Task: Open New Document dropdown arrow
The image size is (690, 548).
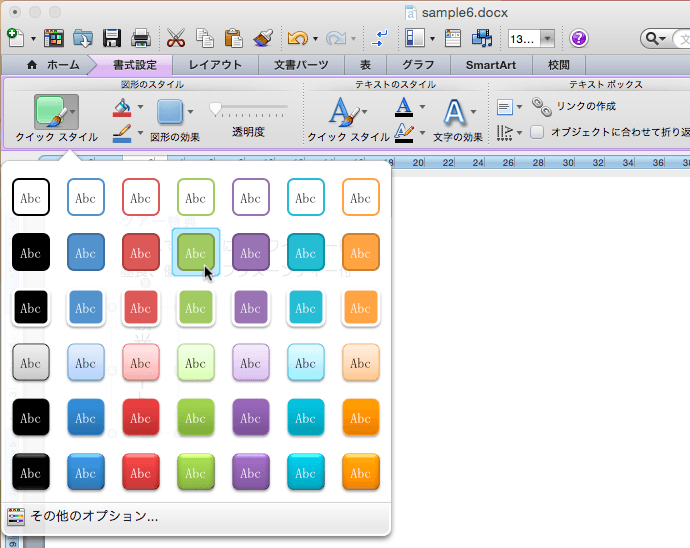Action: point(33,39)
